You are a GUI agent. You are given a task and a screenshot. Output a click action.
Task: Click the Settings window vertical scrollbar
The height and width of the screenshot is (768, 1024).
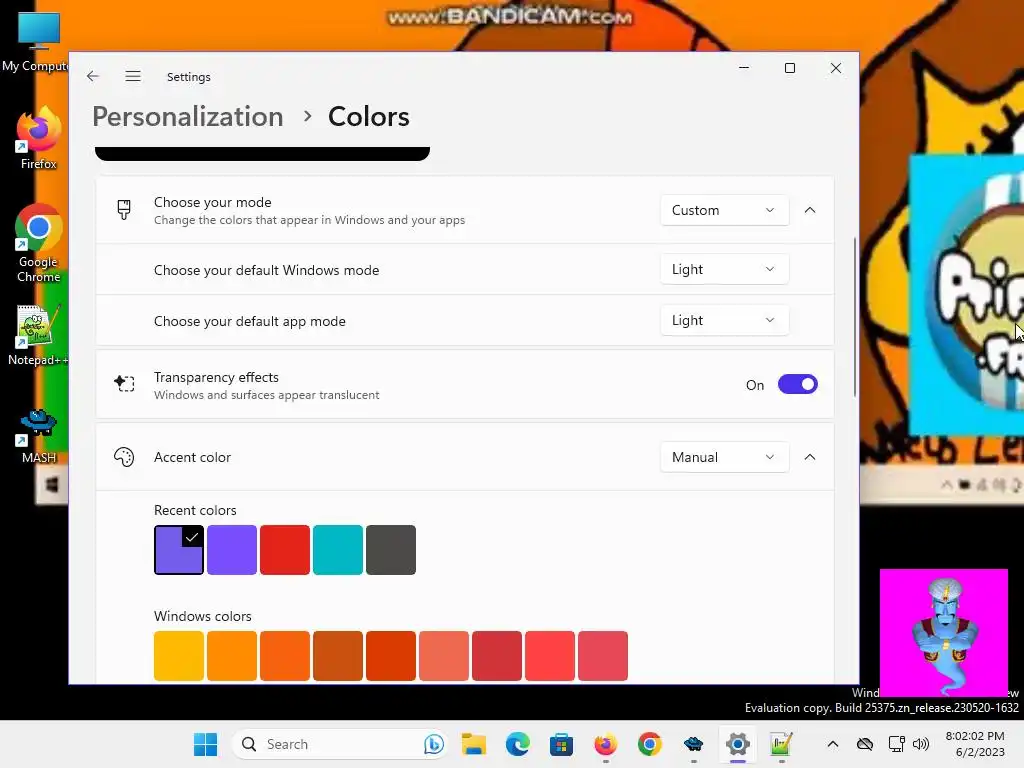point(854,317)
